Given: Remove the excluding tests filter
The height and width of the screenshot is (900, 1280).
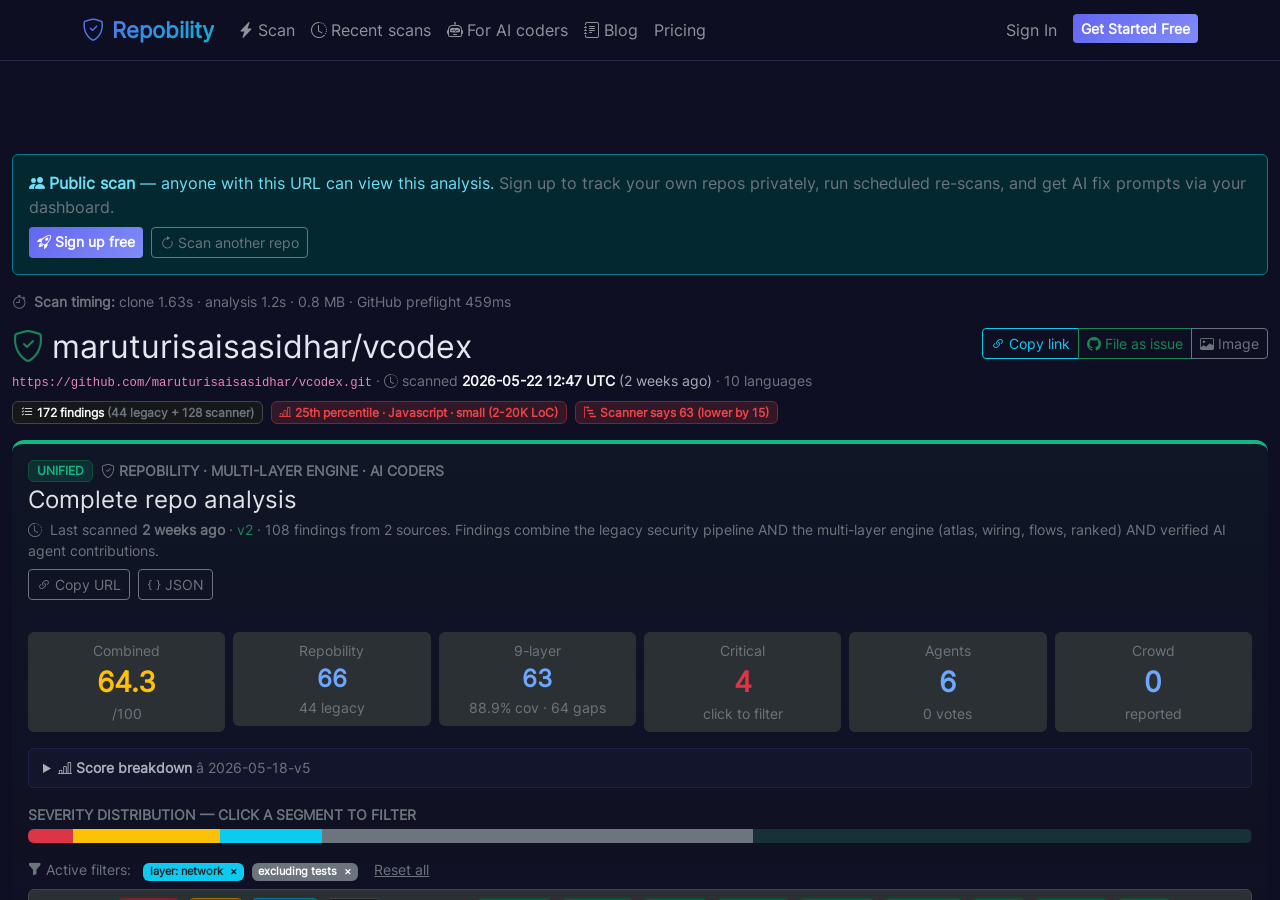Looking at the screenshot, I should (x=348, y=871).
